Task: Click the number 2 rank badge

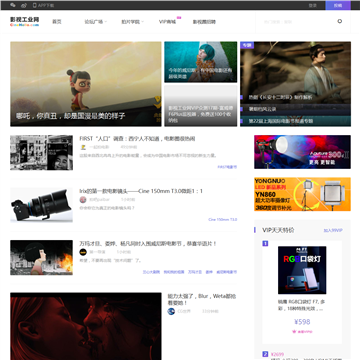Action: point(265,354)
